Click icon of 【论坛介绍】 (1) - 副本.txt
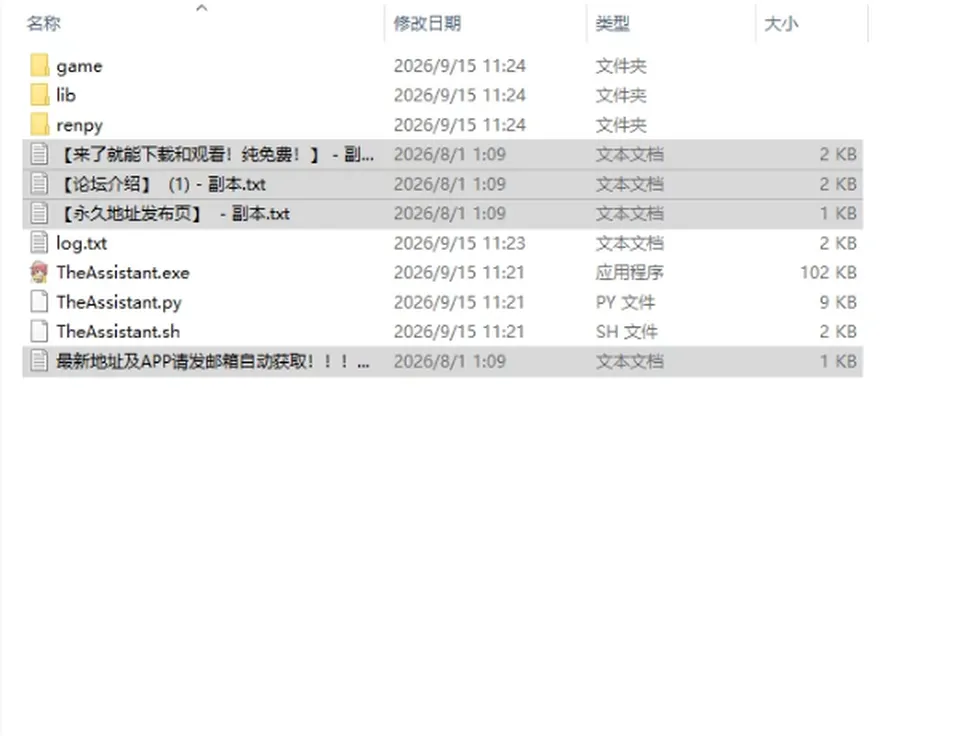 tap(39, 184)
